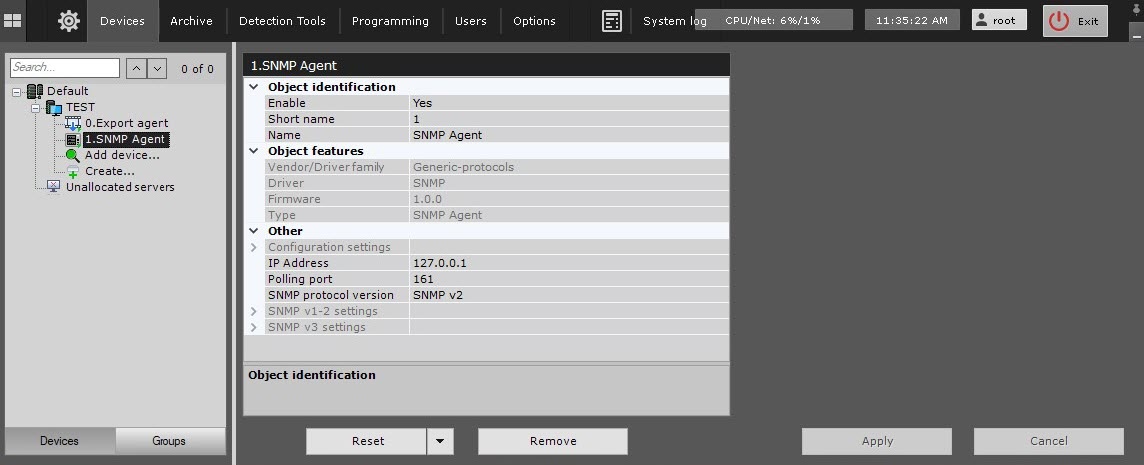Collapse the Object identification section
The image size is (1144, 465).
click(x=254, y=87)
